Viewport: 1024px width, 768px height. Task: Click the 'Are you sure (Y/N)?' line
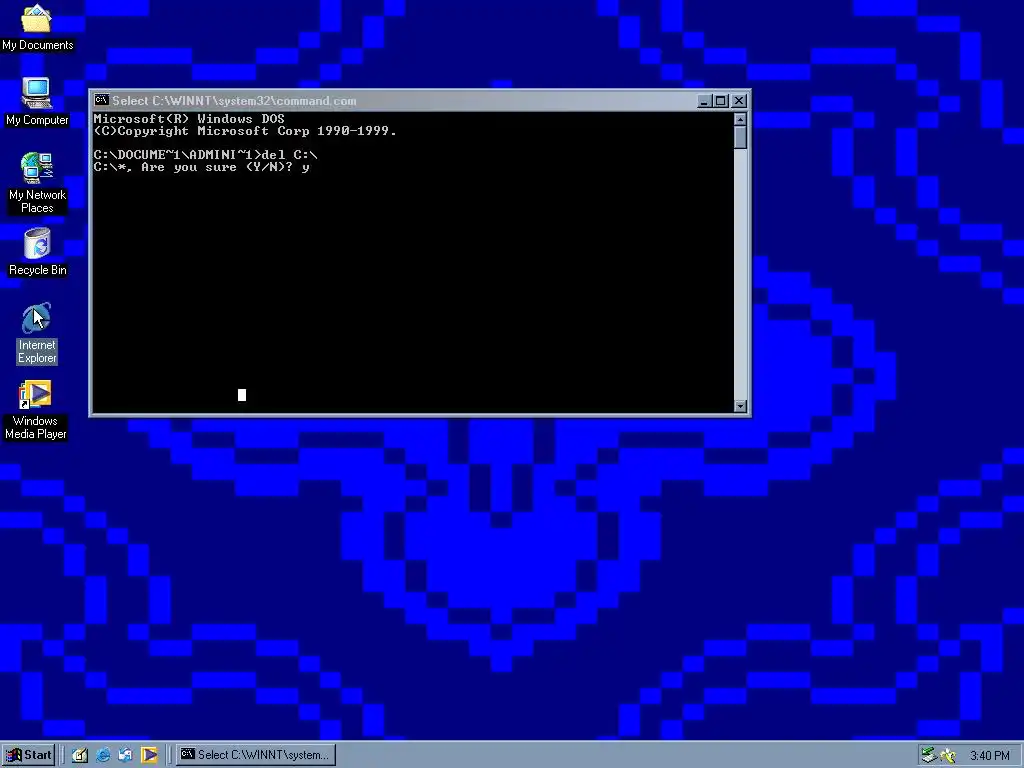pos(201,167)
